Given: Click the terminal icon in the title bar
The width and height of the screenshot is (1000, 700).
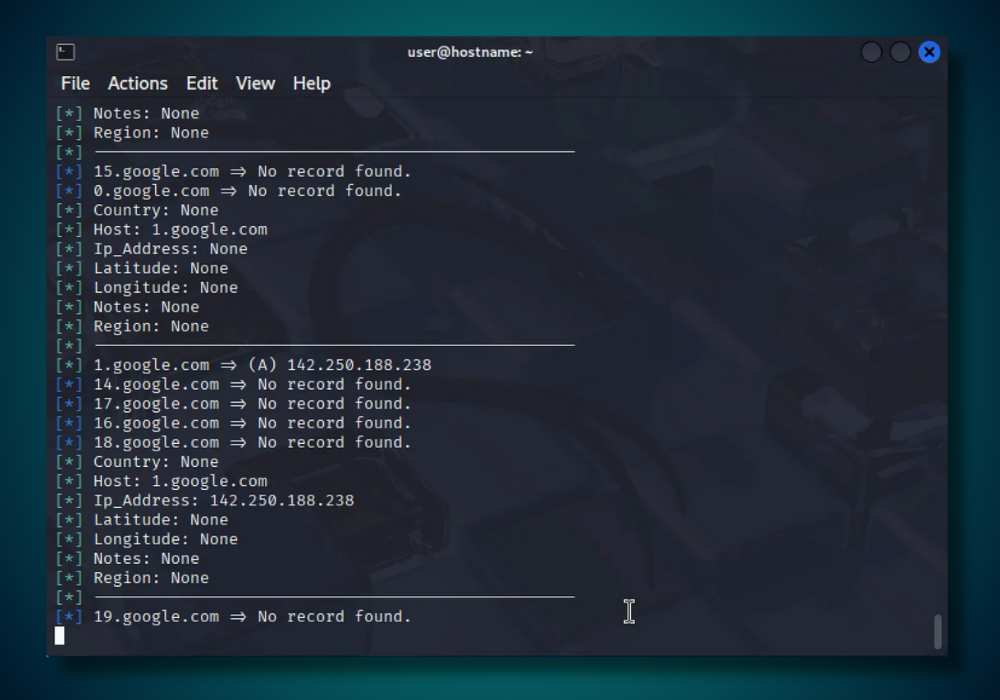Looking at the screenshot, I should coord(63,51).
